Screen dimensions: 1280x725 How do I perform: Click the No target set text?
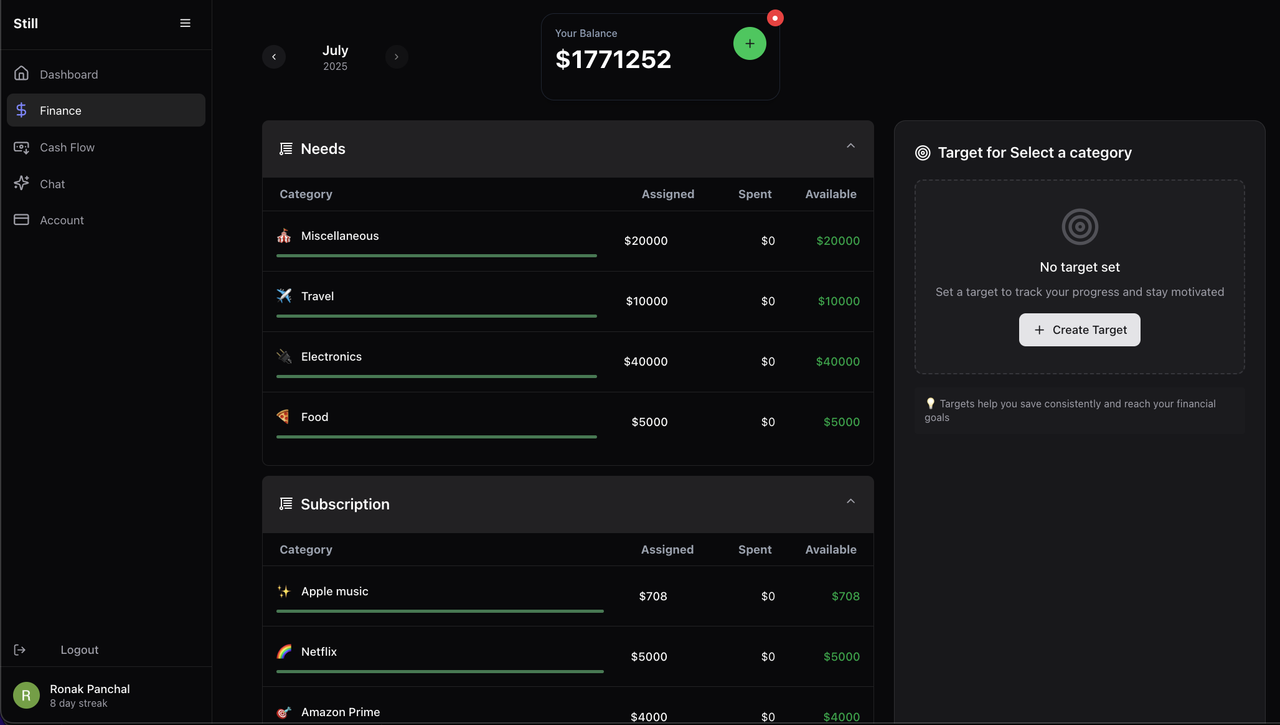click(1080, 267)
